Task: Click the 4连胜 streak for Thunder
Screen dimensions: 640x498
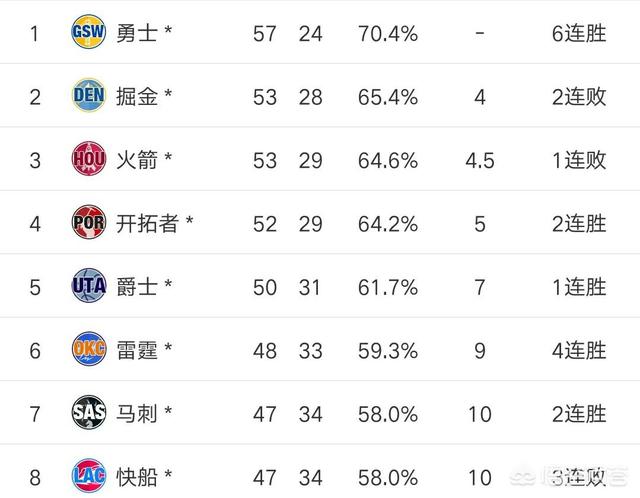Action: pyautogui.click(x=579, y=351)
